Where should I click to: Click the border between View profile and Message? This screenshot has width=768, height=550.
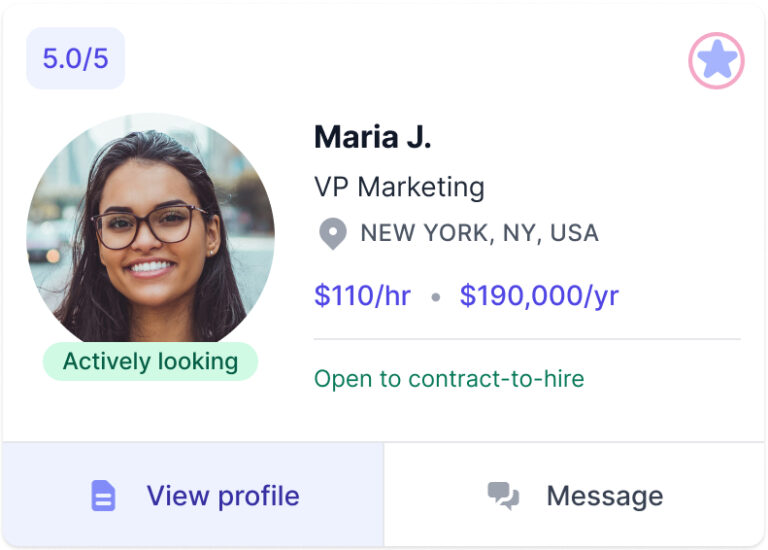[384, 495]
